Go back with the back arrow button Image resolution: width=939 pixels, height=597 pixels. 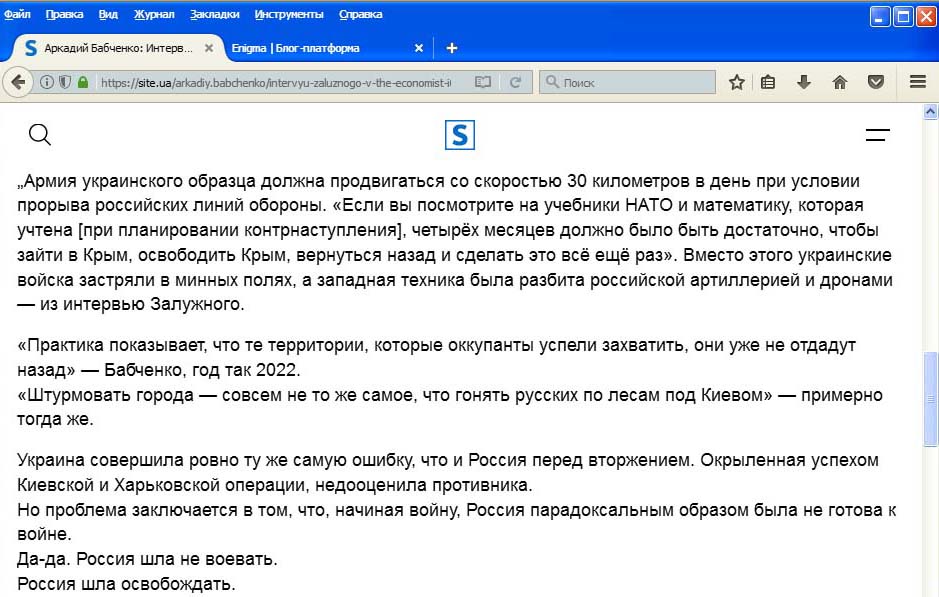click(17, 82)
